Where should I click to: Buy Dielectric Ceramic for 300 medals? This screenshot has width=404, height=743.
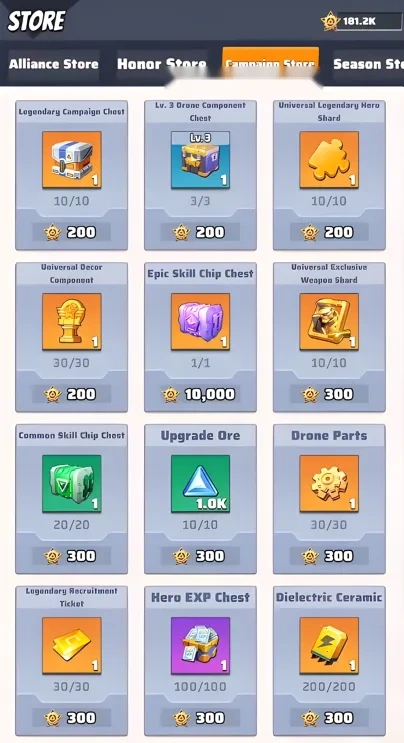[x=329, y=718]
